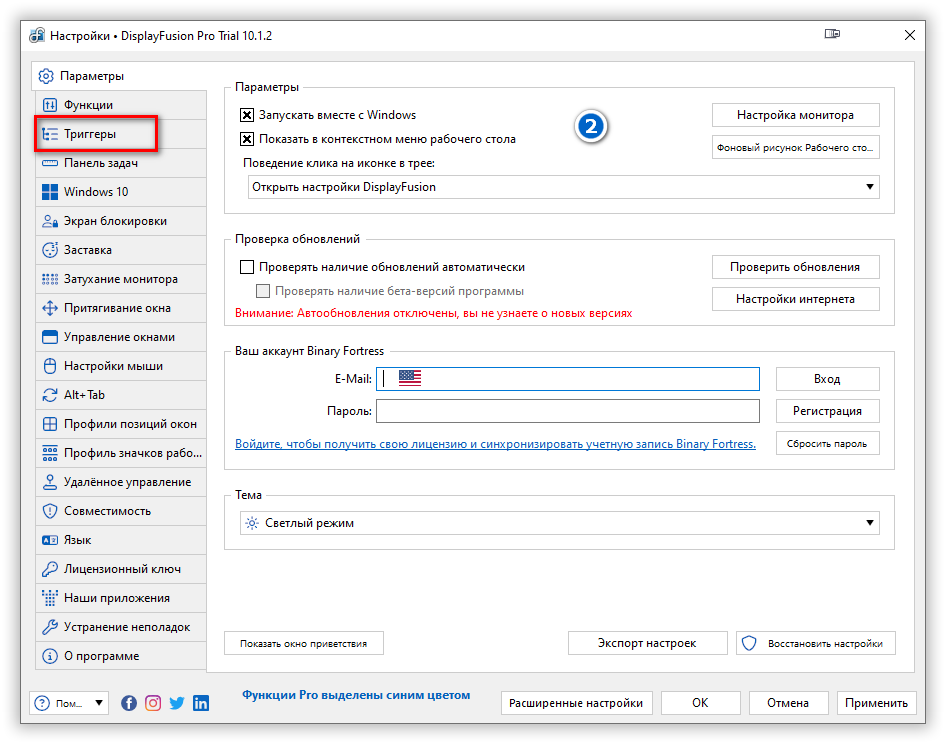
Task: Go to Панель задач section
Action: click(x=121, y=163)
